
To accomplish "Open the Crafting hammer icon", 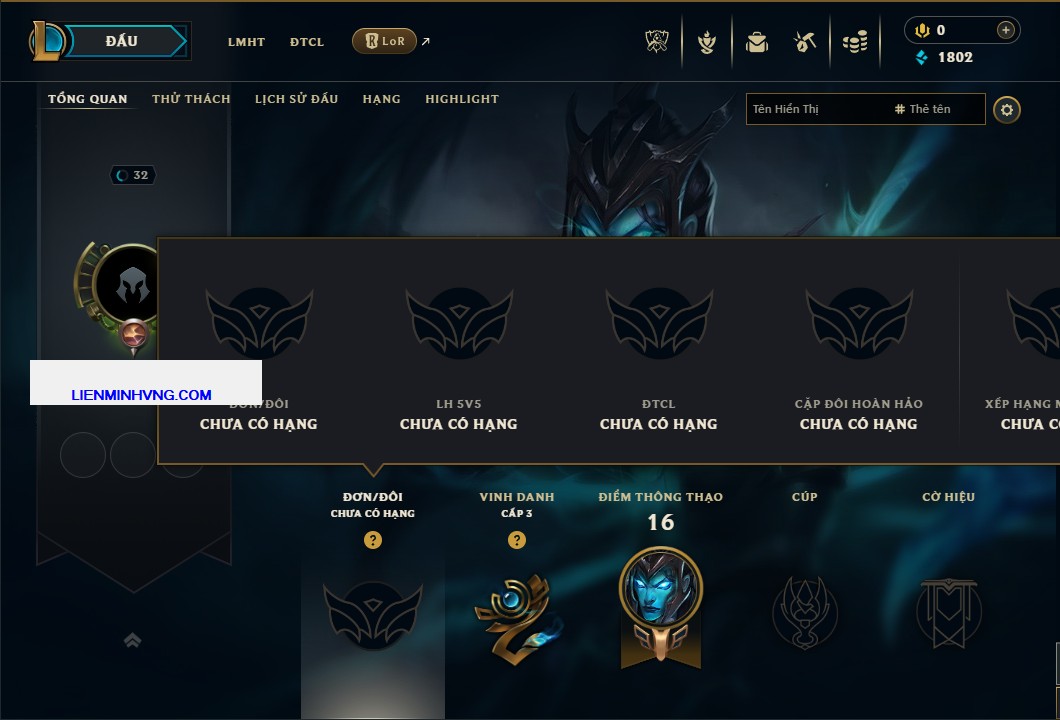I will [804, 42].
